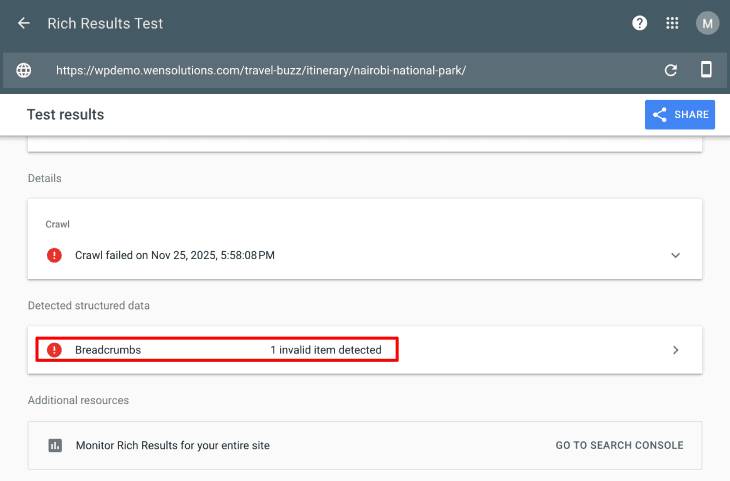Open the Breadcrumbs row chevron
Screen dimensions: 730x481
tap(675, 350)
